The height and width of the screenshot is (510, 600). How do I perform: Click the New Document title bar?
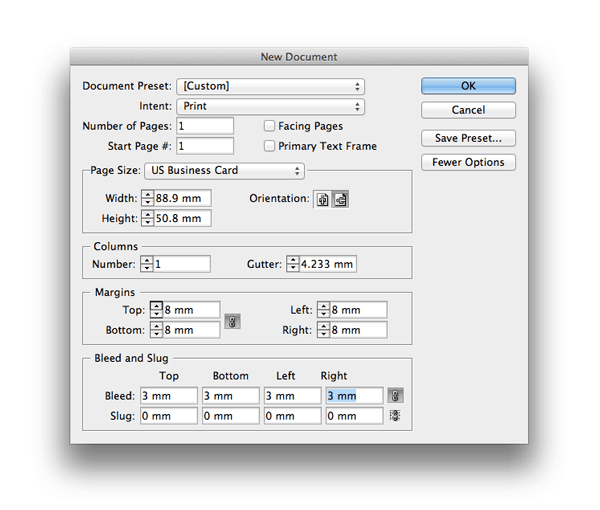[299, 57]
